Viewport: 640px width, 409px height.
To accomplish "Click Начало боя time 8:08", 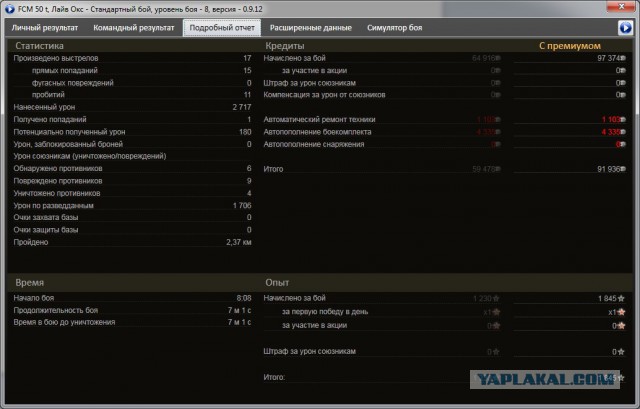I will [244, 298].
